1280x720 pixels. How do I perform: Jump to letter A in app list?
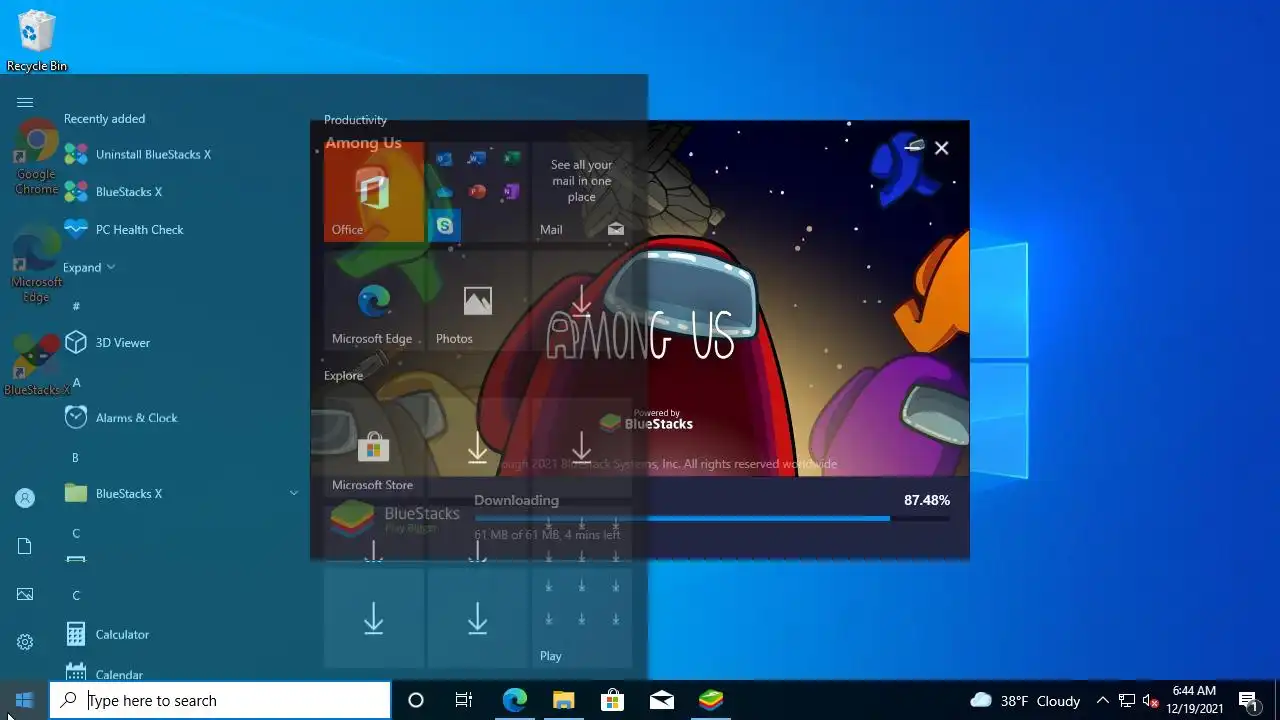coord(76,382)
